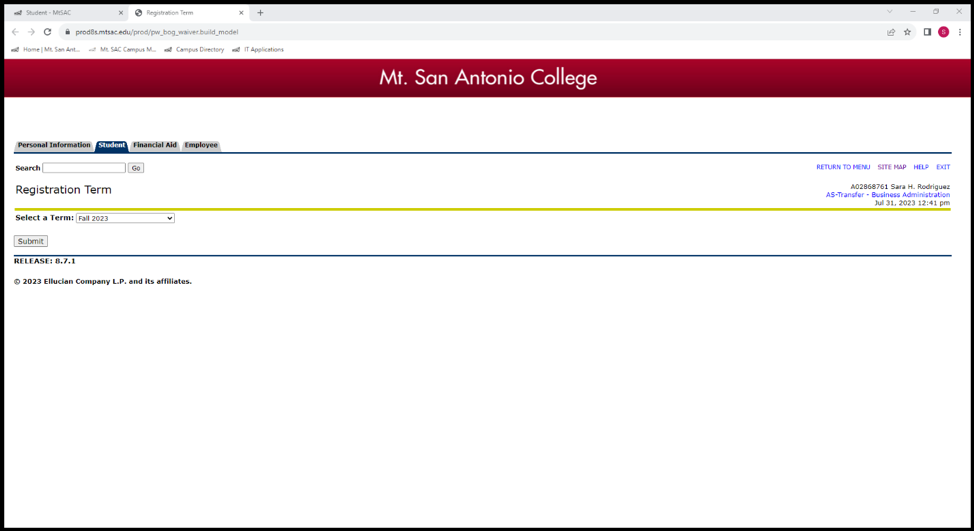The image size is (974, 531).
Task: Open Chrome three-dot menu
Action: (960, 32)
